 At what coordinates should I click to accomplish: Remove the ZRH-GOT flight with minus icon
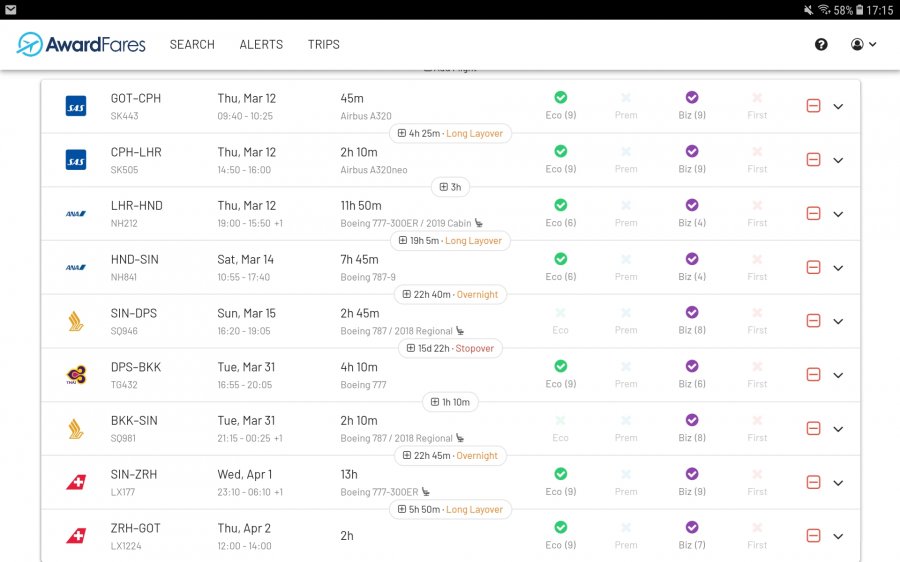point(813,536)
